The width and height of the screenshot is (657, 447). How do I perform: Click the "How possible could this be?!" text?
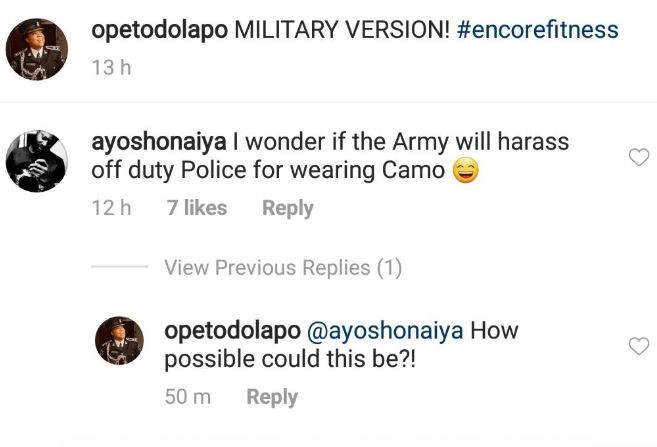[290, 359]
